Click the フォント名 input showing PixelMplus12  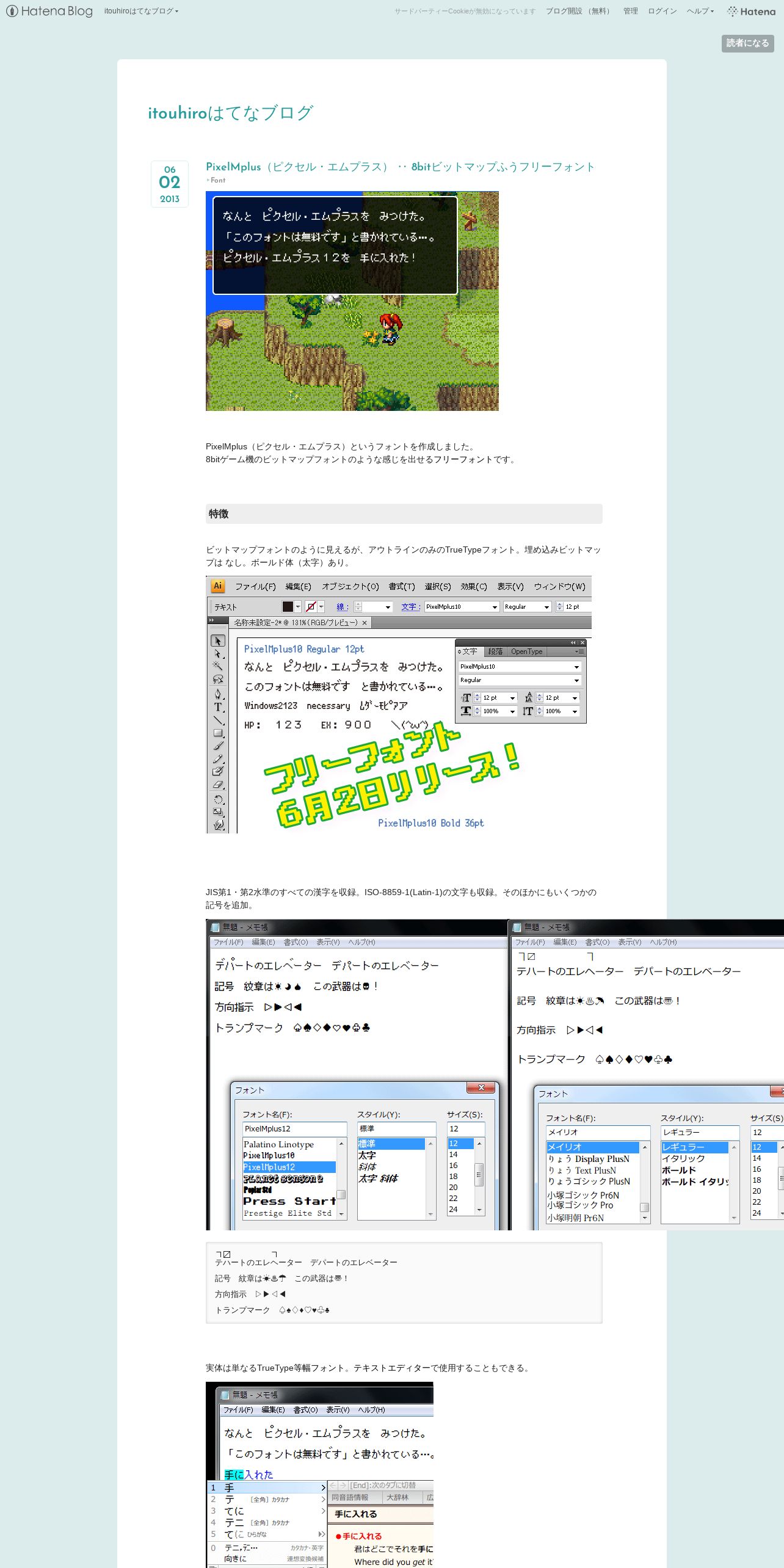[x=294, y=1129]
